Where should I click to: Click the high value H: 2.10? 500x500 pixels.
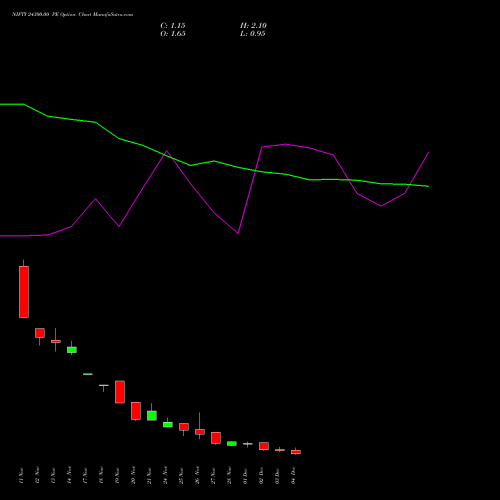point(253,26)
